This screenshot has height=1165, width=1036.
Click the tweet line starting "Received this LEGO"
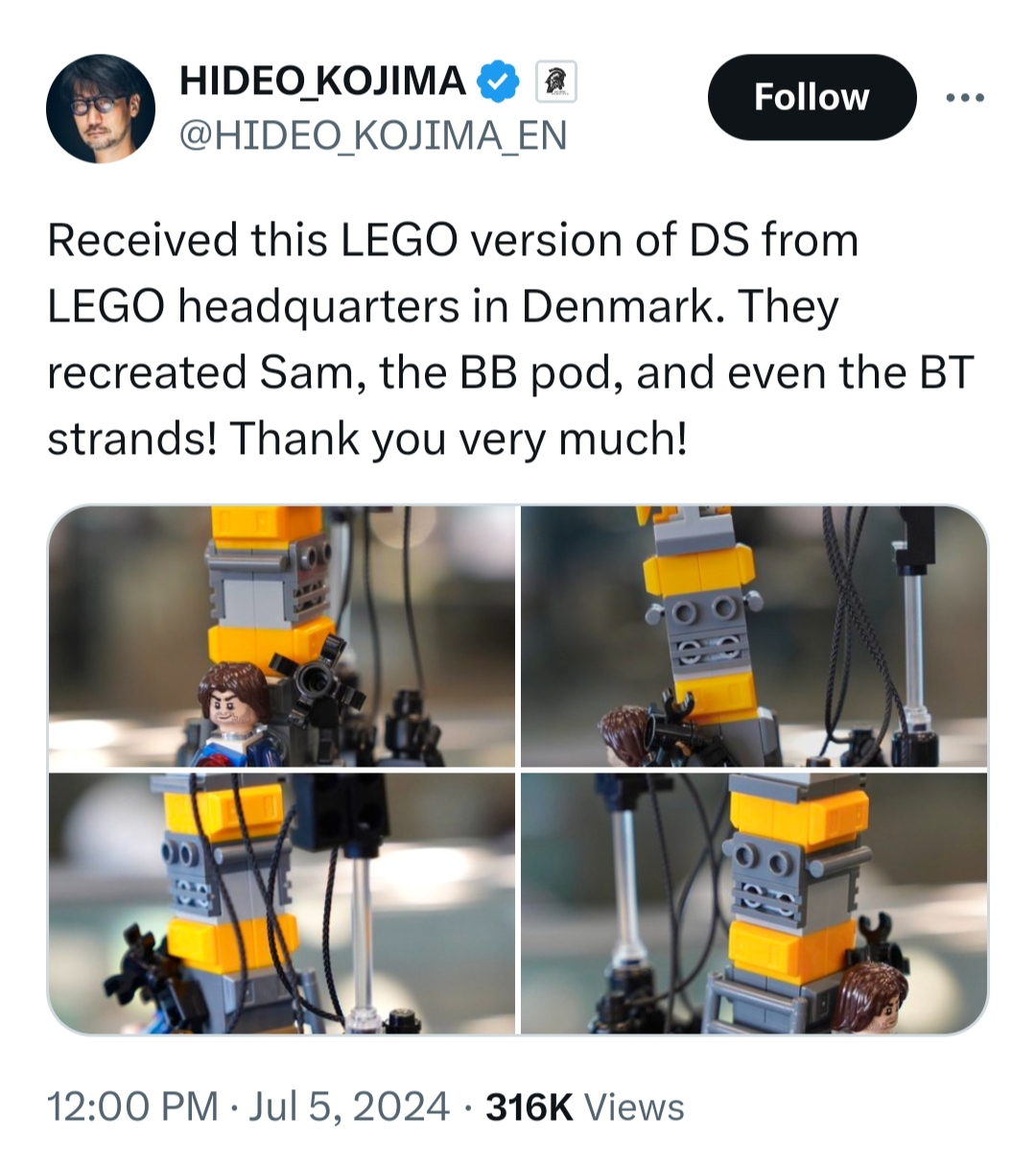point(453,240)
